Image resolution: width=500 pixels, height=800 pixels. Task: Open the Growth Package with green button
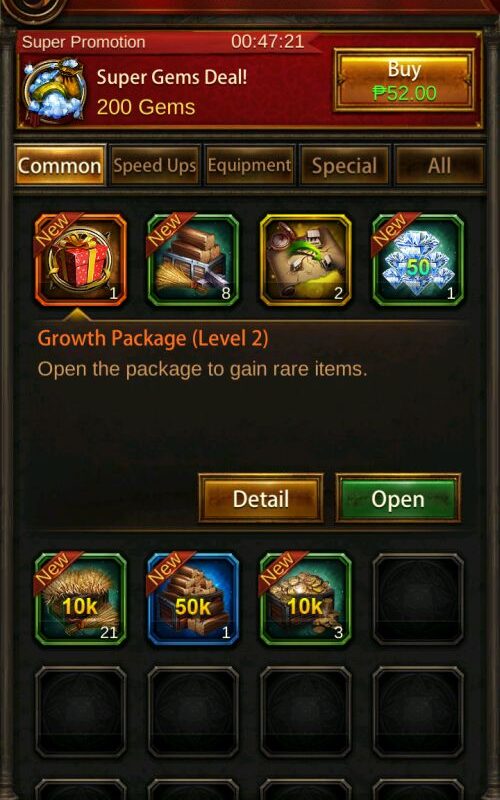coord(398,498)
